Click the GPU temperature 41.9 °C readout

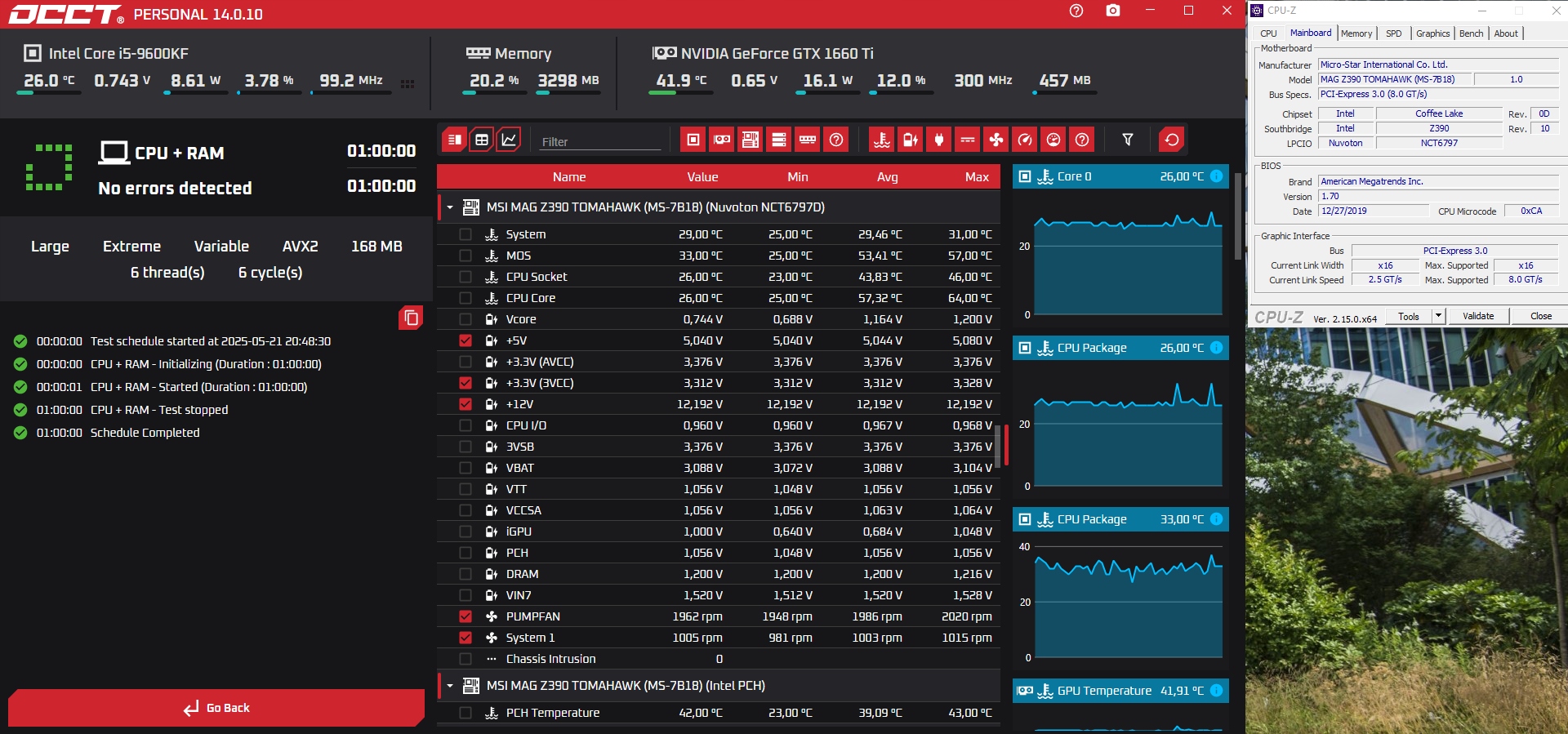pyautogui.click(x=681, y=80)
